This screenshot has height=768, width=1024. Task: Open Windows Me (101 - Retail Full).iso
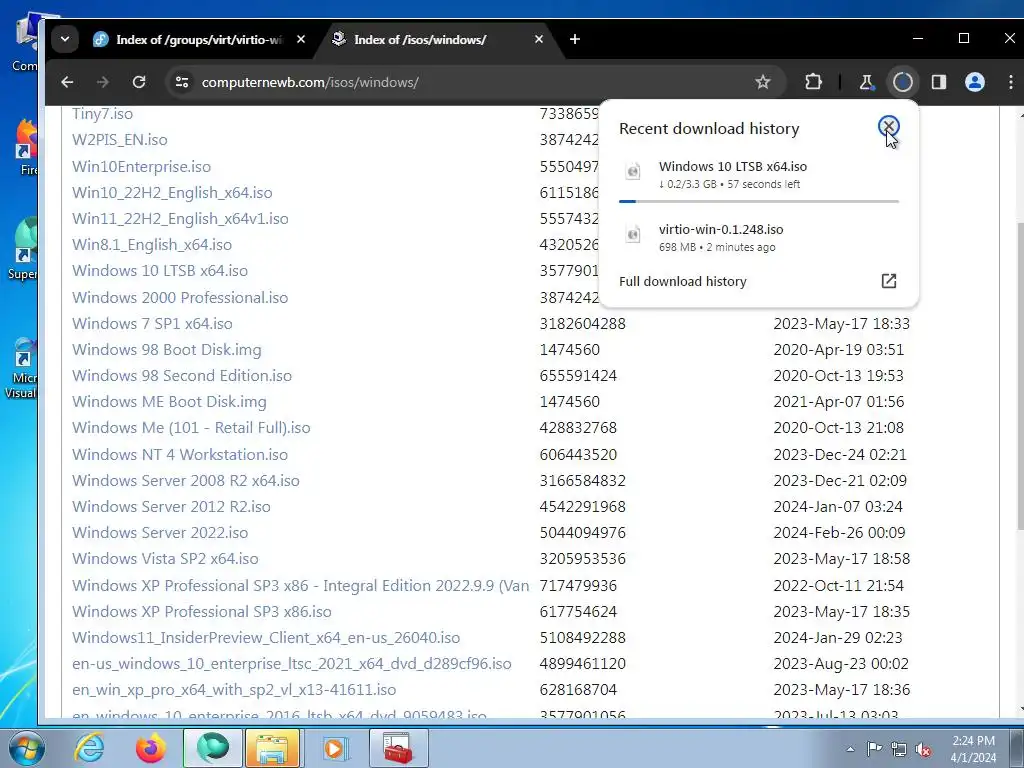[191, 428]
